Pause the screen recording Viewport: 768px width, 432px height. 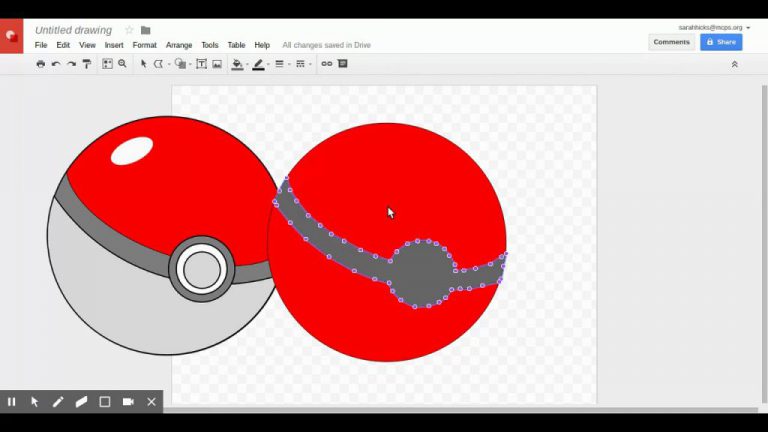point(11,402)
